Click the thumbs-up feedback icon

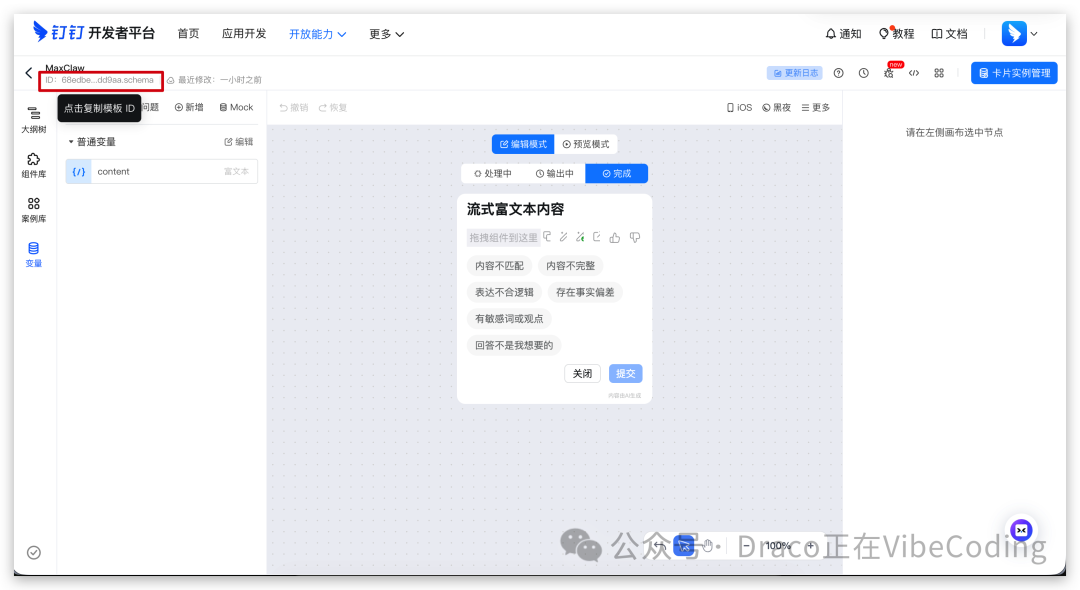pos(616,237)
